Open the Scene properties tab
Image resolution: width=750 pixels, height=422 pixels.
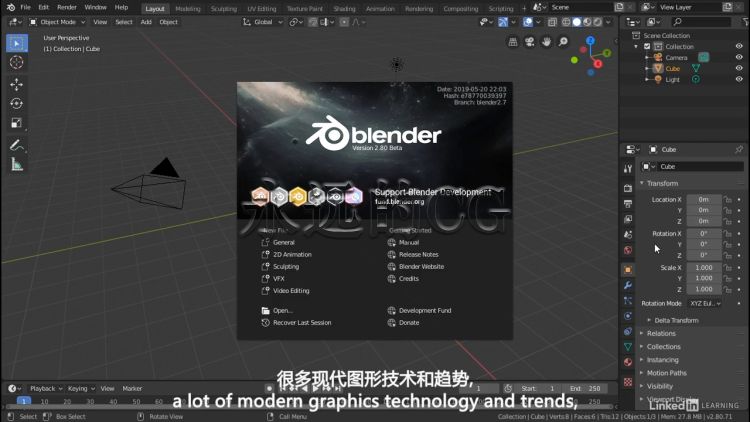pos(628,234)
